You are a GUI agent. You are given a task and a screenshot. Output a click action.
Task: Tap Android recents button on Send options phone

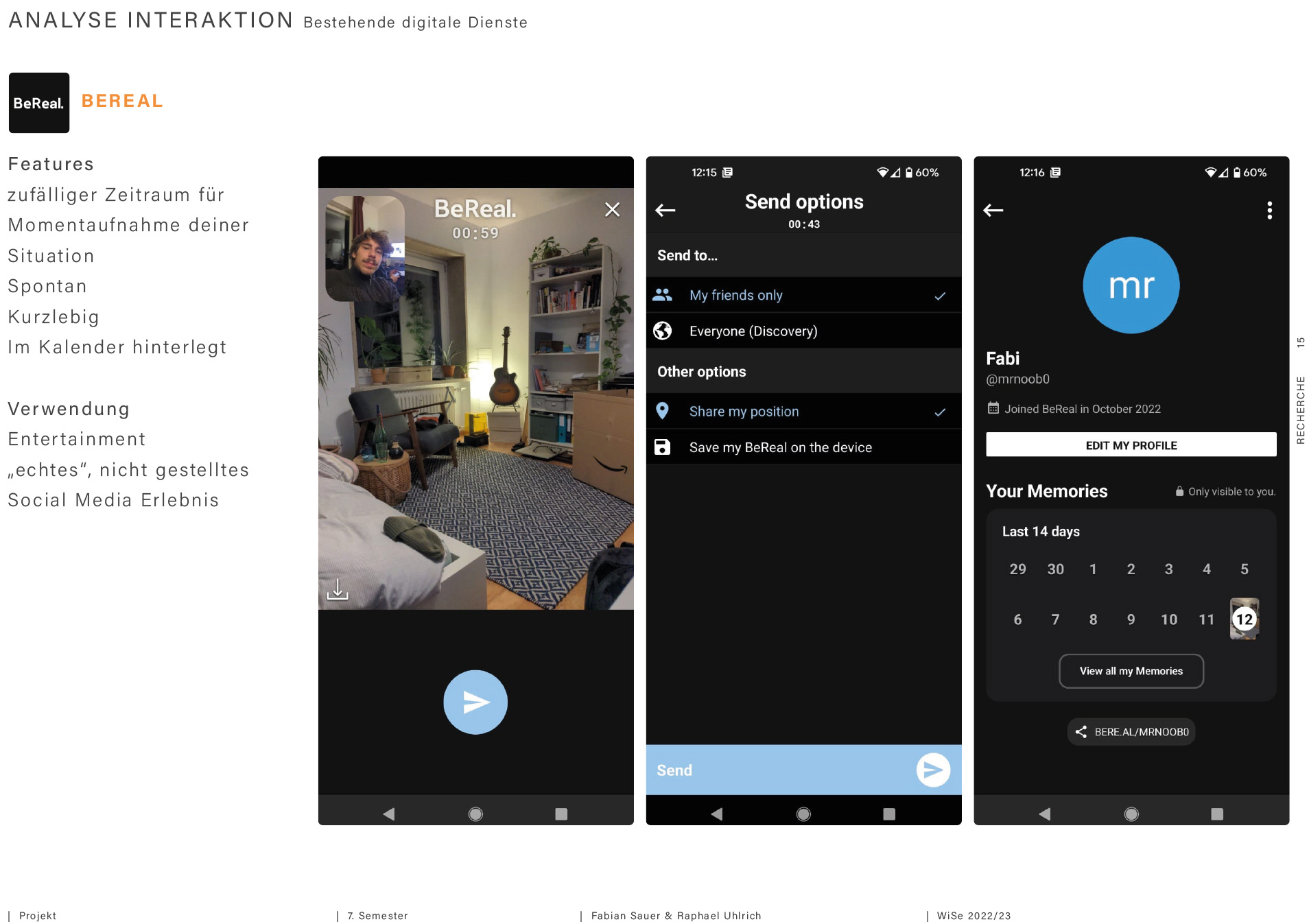889,814
